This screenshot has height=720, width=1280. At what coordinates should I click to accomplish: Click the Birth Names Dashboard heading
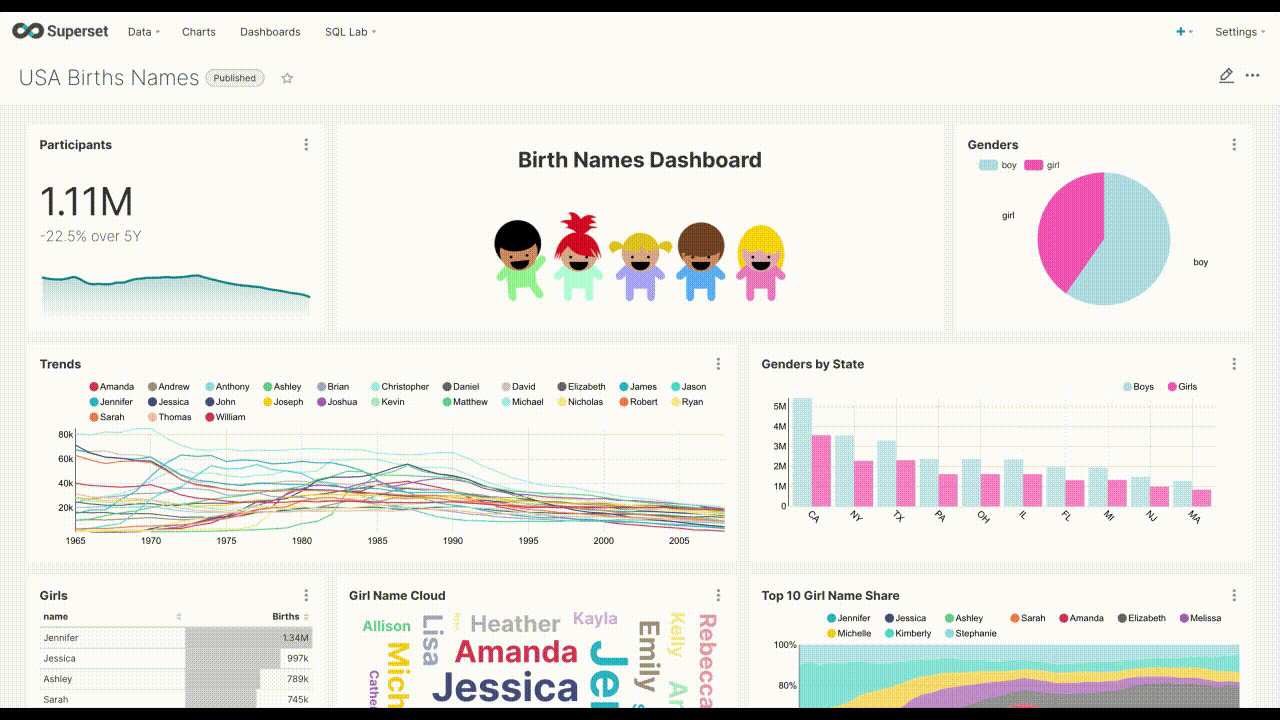(x=640, y=160)
